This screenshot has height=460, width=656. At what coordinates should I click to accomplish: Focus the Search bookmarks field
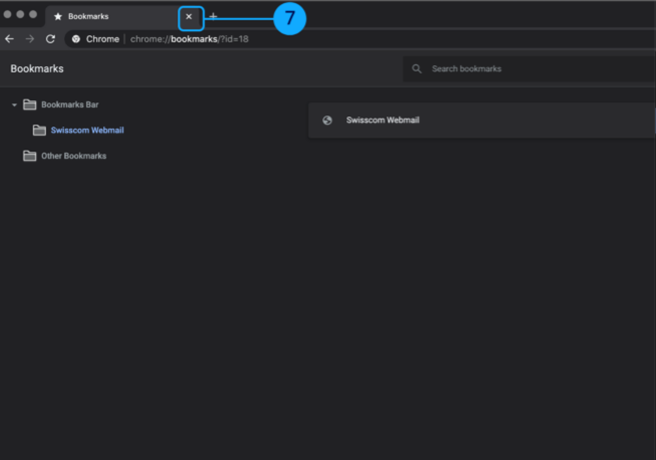(x=529, y=69)
